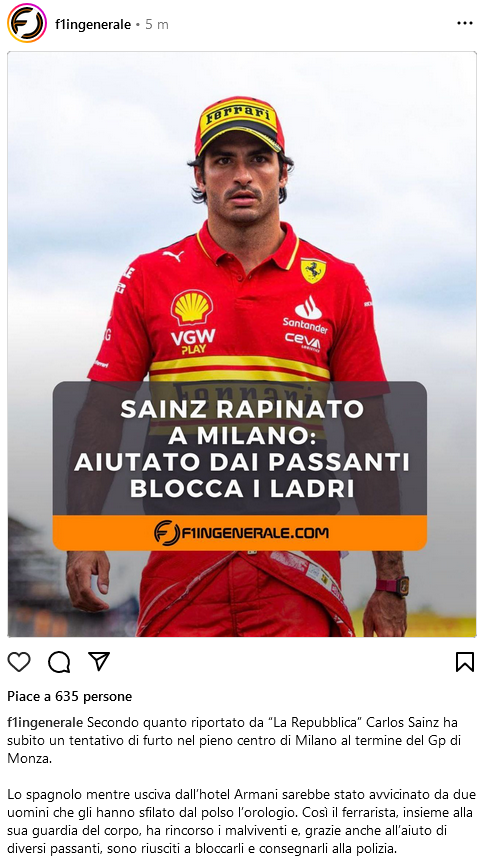Viewport: 480px width, 861px height.
Task: Open the three-dot more options menu
Action: pos(465,23)
